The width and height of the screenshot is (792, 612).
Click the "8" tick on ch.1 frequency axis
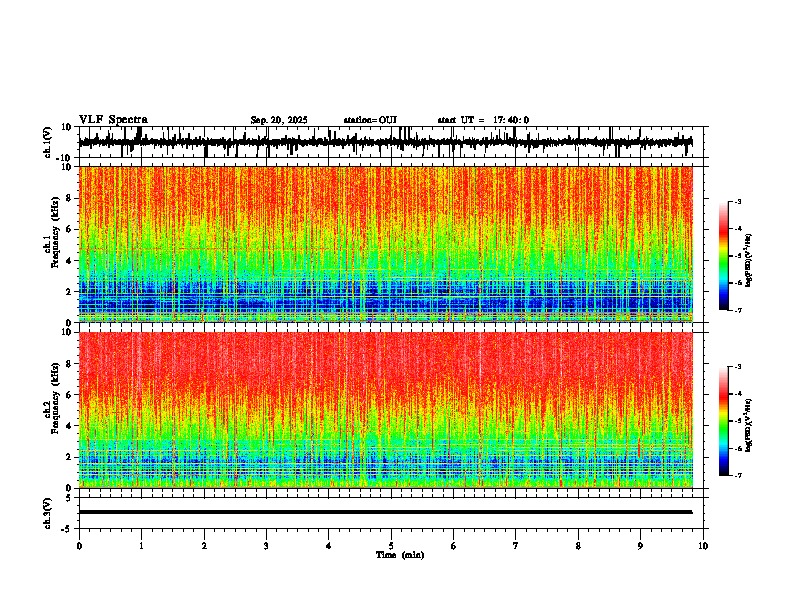point(69,198)
